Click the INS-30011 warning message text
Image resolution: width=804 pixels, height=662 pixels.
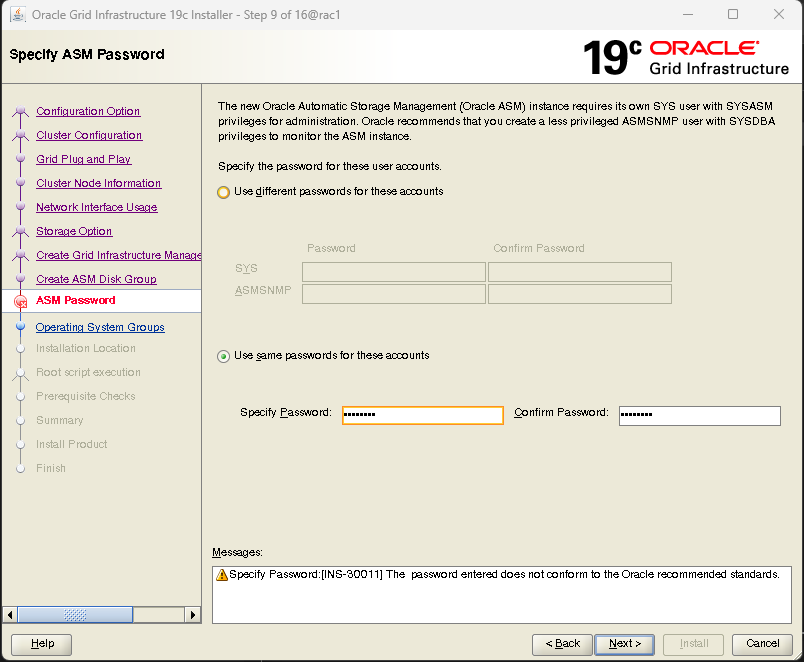point(504,574)
